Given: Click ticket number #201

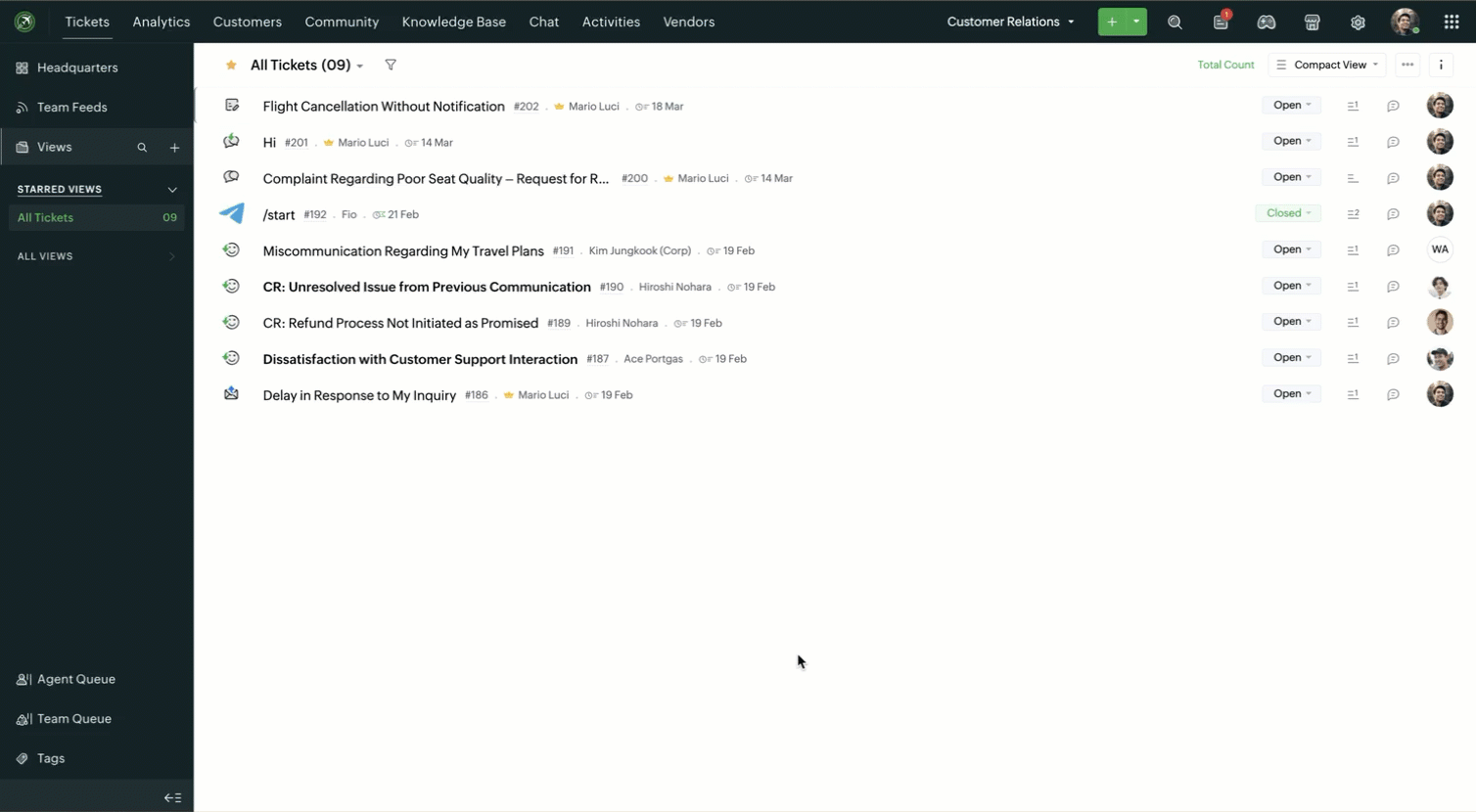Looking at the screenshot, I should click(x=297, y=143).
